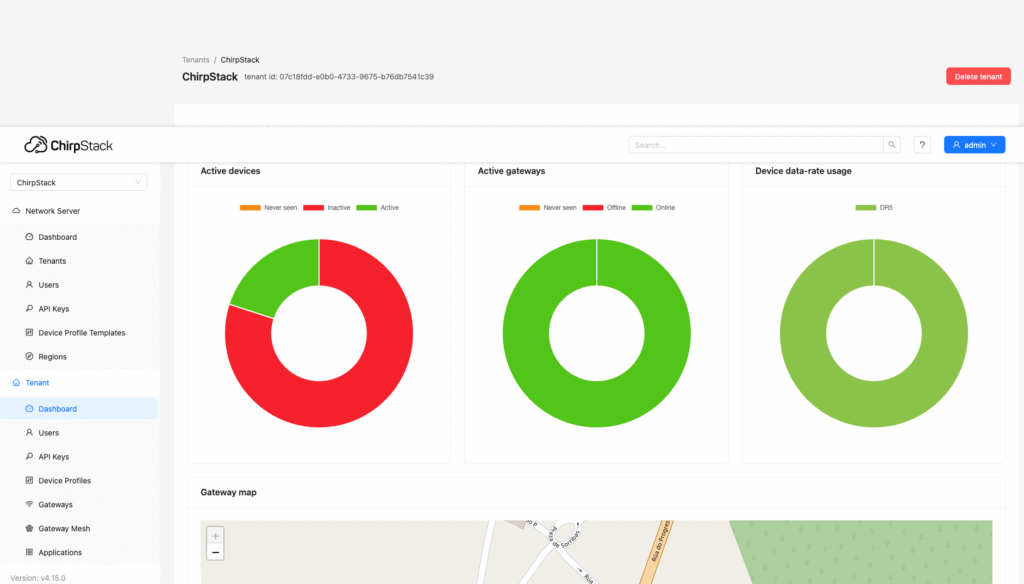Click the Applications grid icon

29,553
